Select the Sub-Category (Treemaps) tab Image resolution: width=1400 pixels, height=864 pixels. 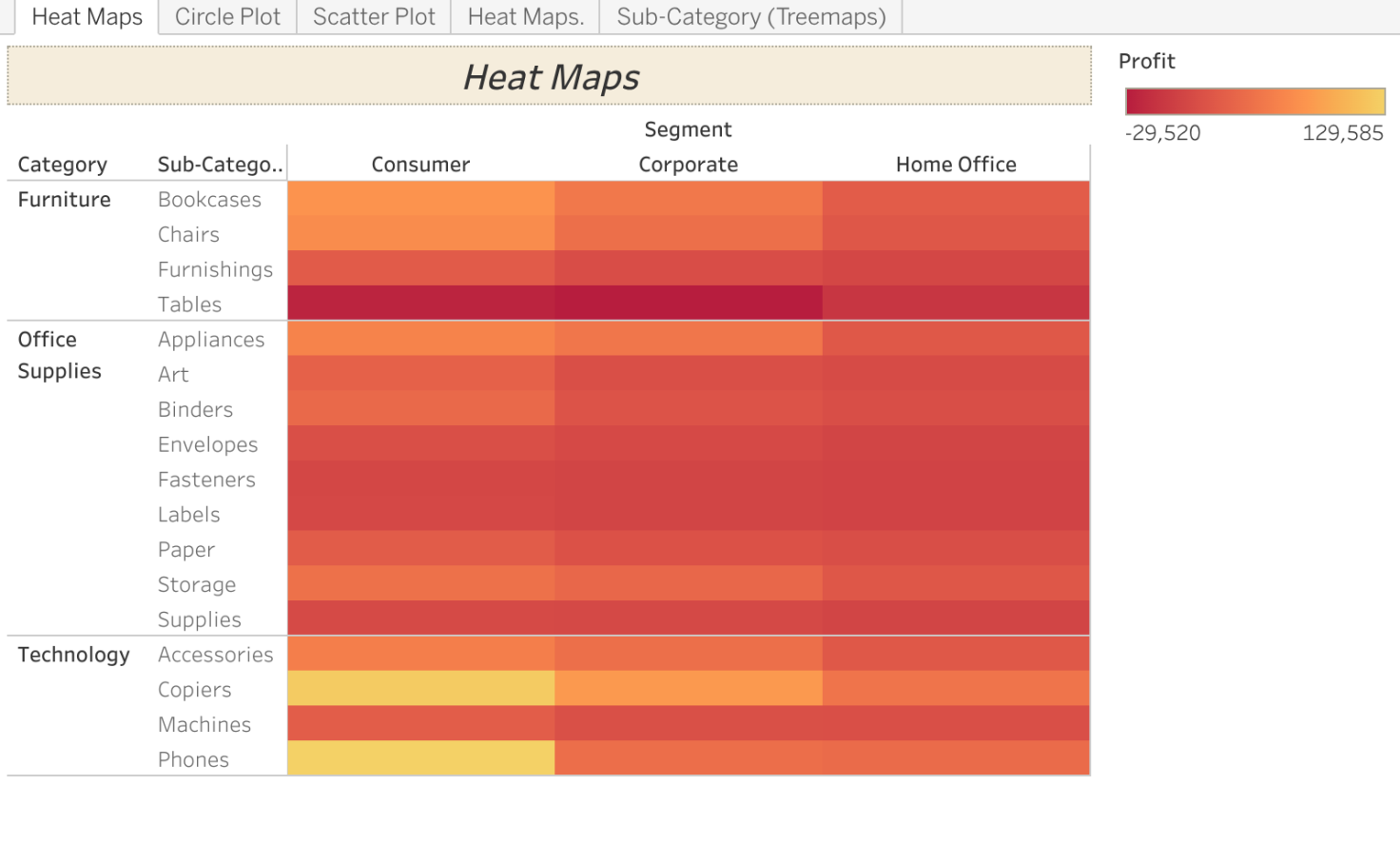pyautogui.click(x=749, y=16)
